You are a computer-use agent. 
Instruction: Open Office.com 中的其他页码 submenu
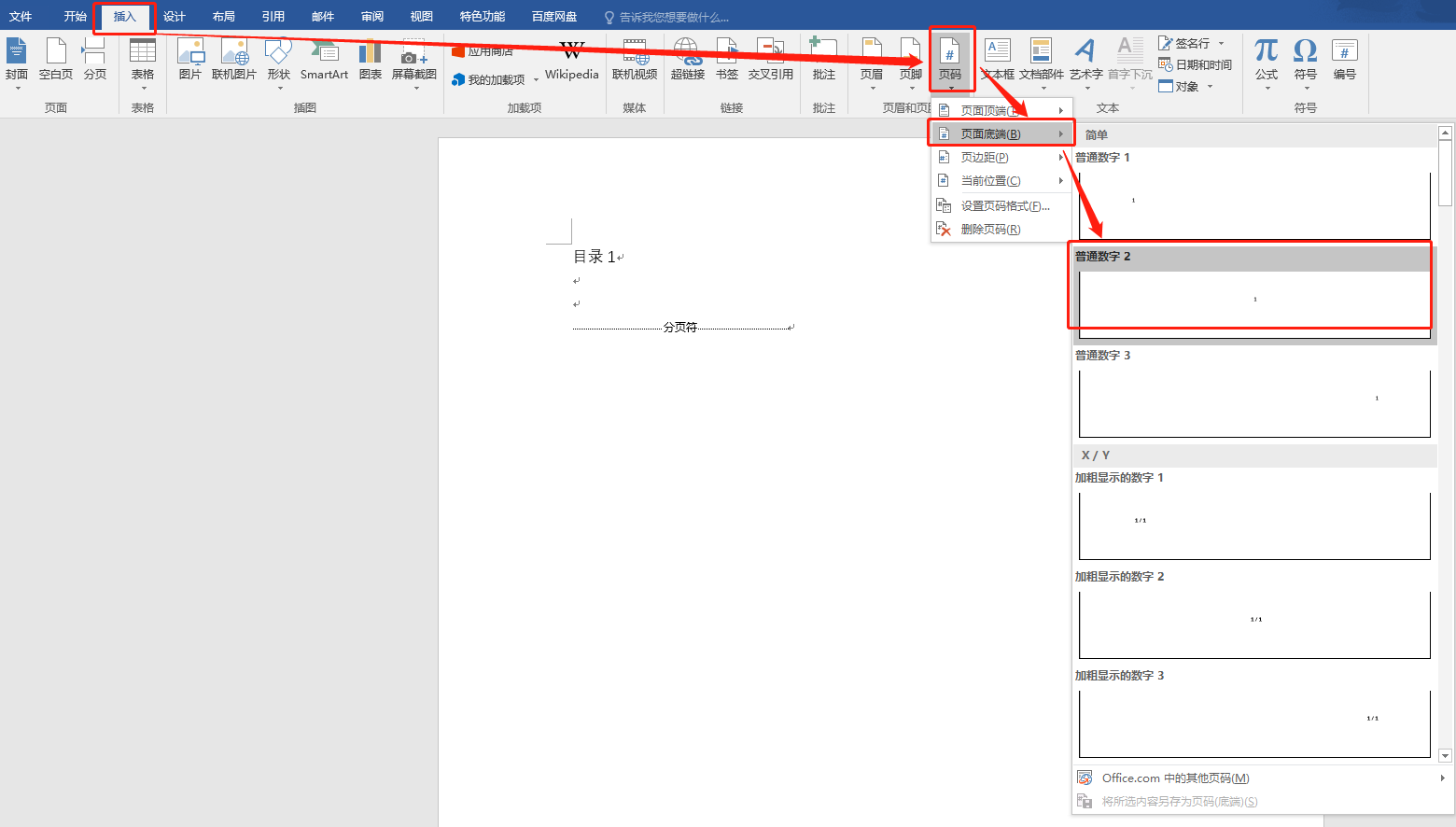click(x=1262, y=778)
